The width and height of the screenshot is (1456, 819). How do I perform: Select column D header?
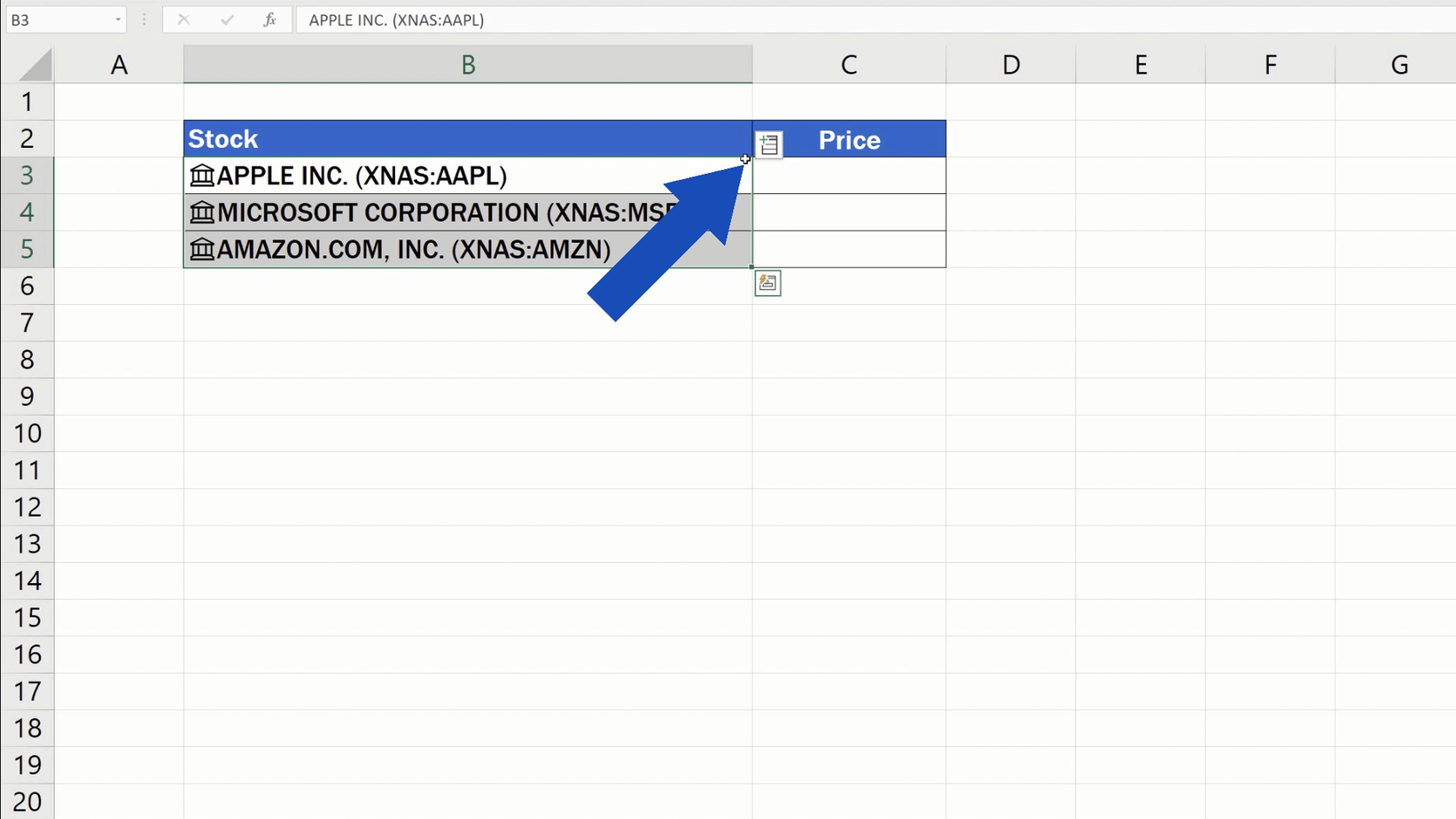tap(1010, 63)
